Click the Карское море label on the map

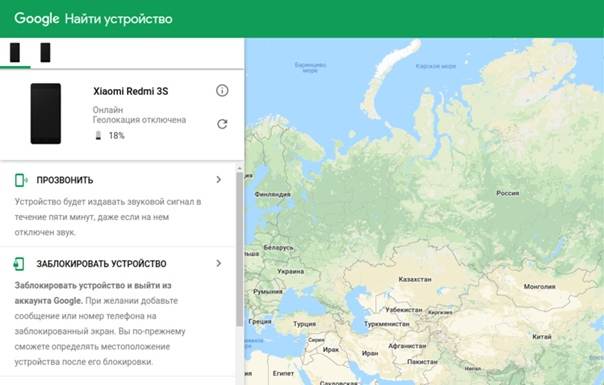pyautogui.click(x=436, y=66)
